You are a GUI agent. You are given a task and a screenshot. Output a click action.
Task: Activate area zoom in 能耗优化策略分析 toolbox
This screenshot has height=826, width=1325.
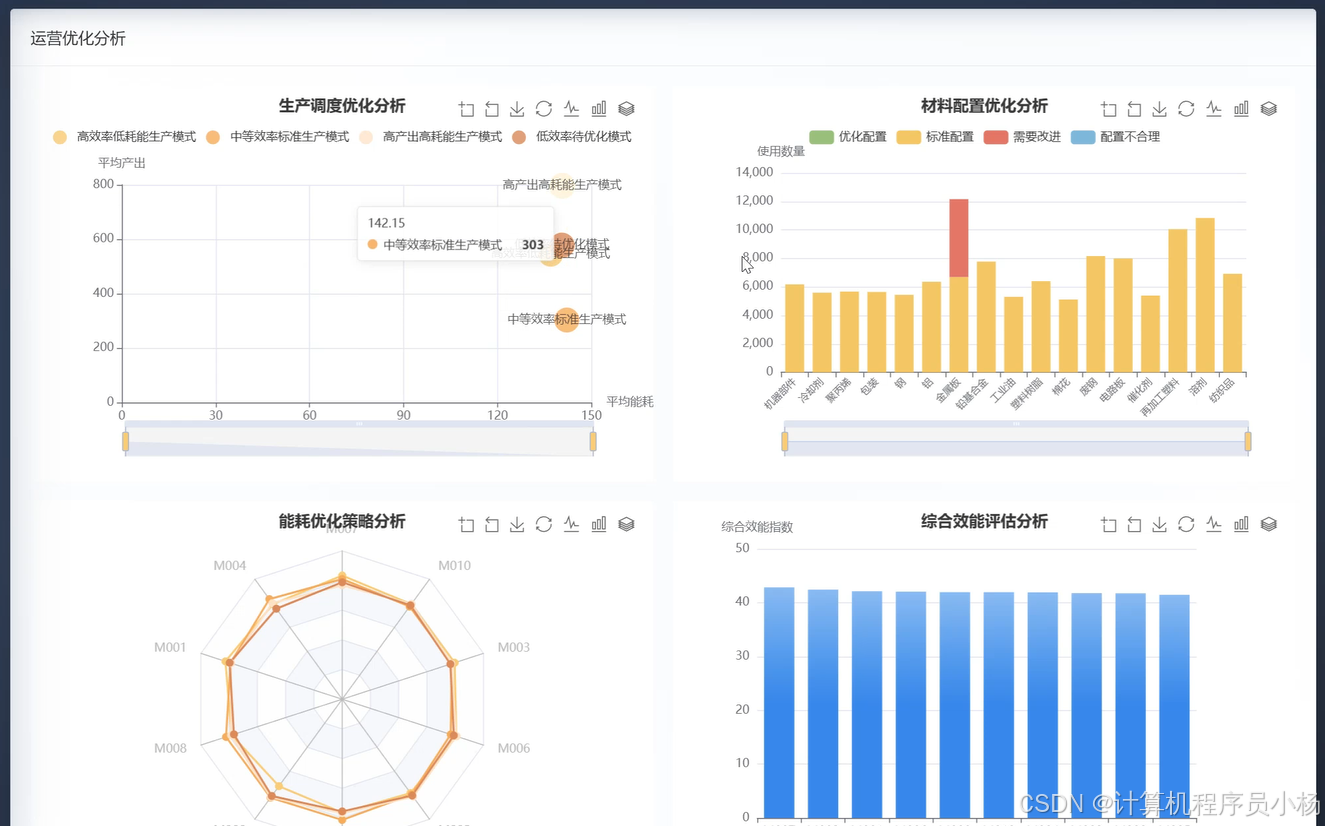pos(466,525)
